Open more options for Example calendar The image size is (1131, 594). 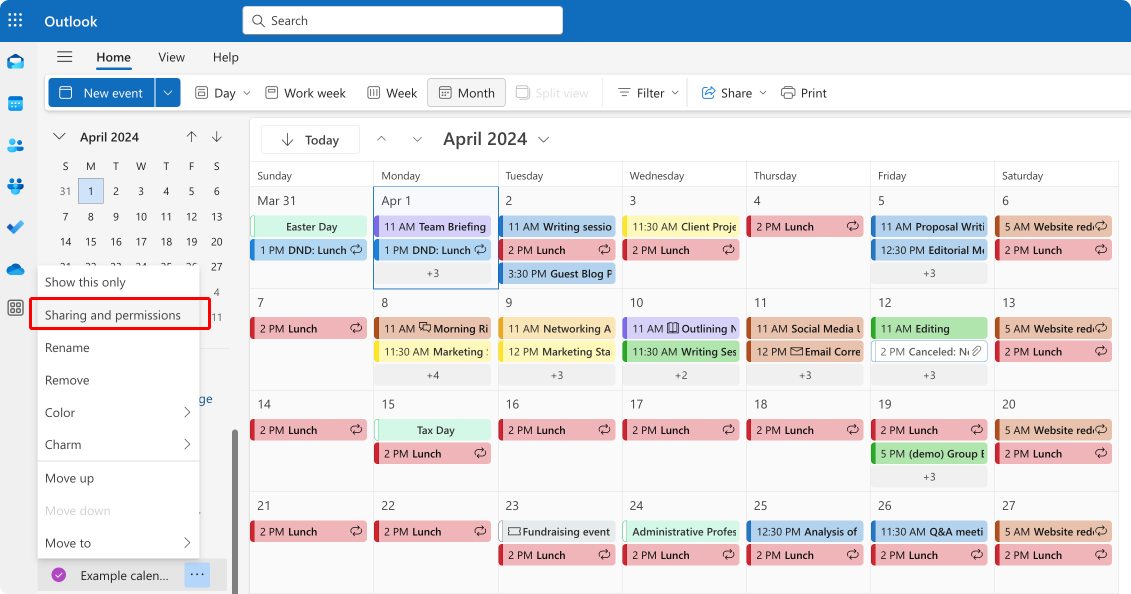197,574
